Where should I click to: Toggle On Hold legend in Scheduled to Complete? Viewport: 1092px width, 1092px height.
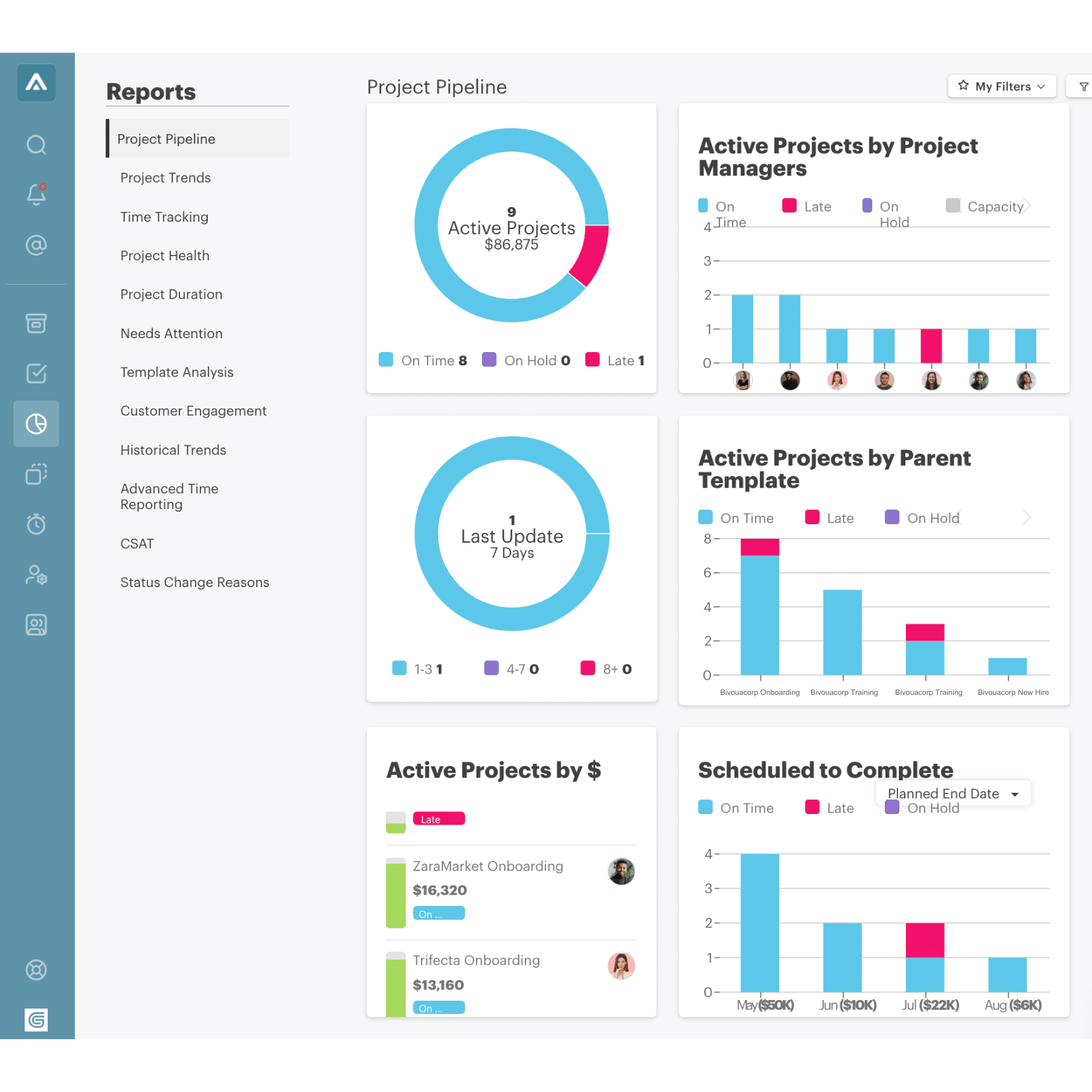923,807
